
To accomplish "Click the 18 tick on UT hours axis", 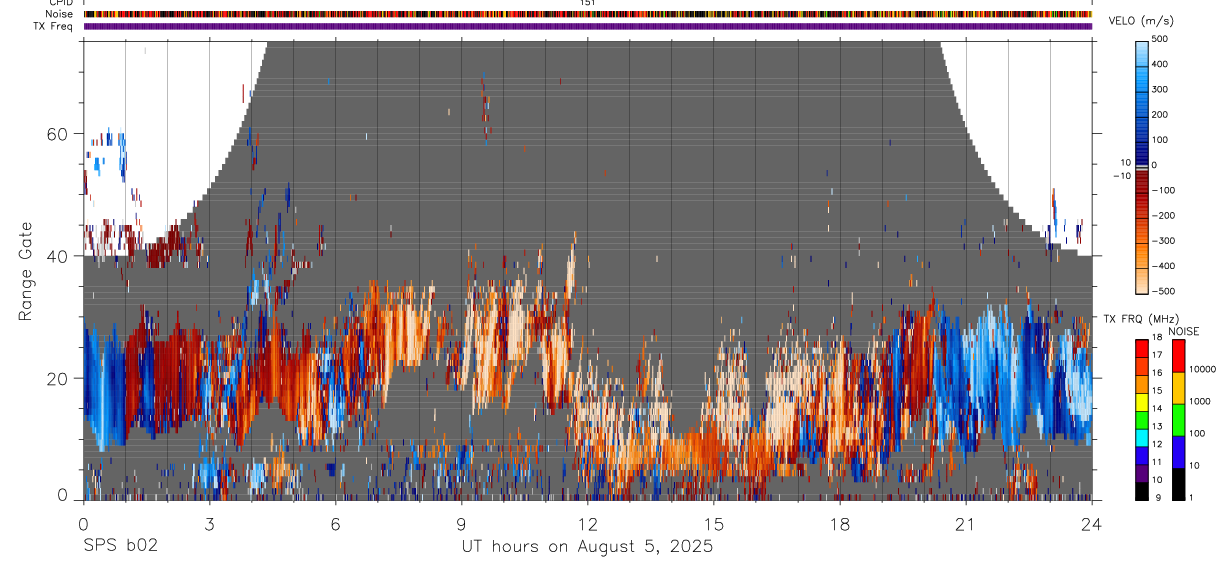I will (840, 524).
